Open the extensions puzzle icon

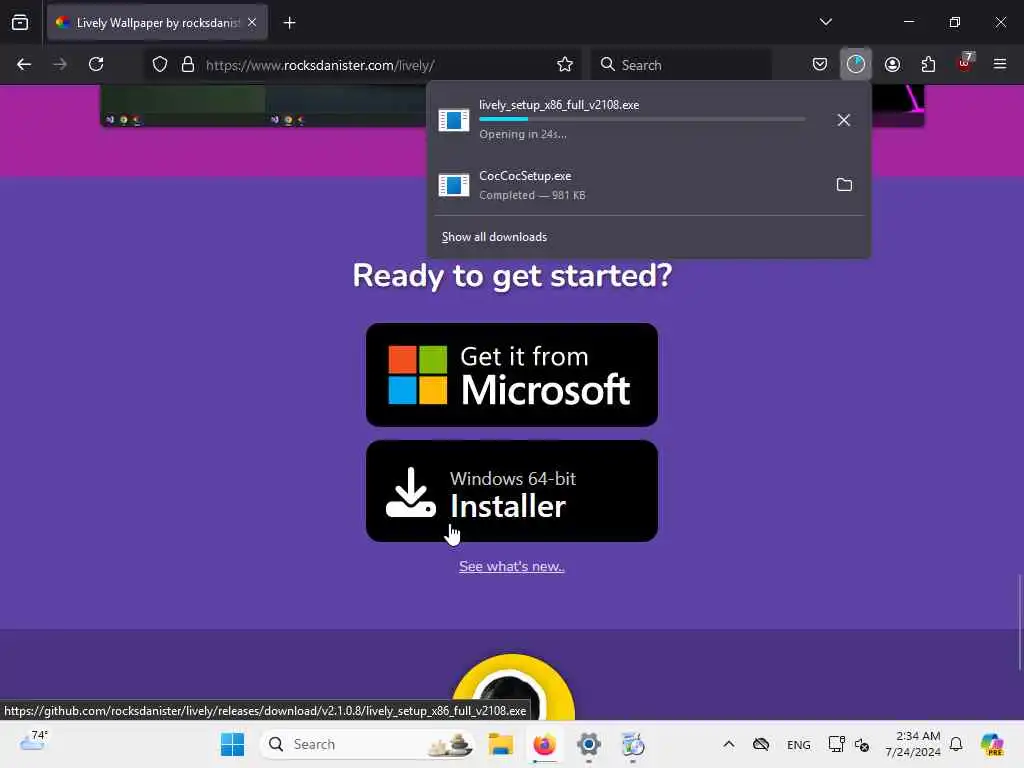click(928, 64)
